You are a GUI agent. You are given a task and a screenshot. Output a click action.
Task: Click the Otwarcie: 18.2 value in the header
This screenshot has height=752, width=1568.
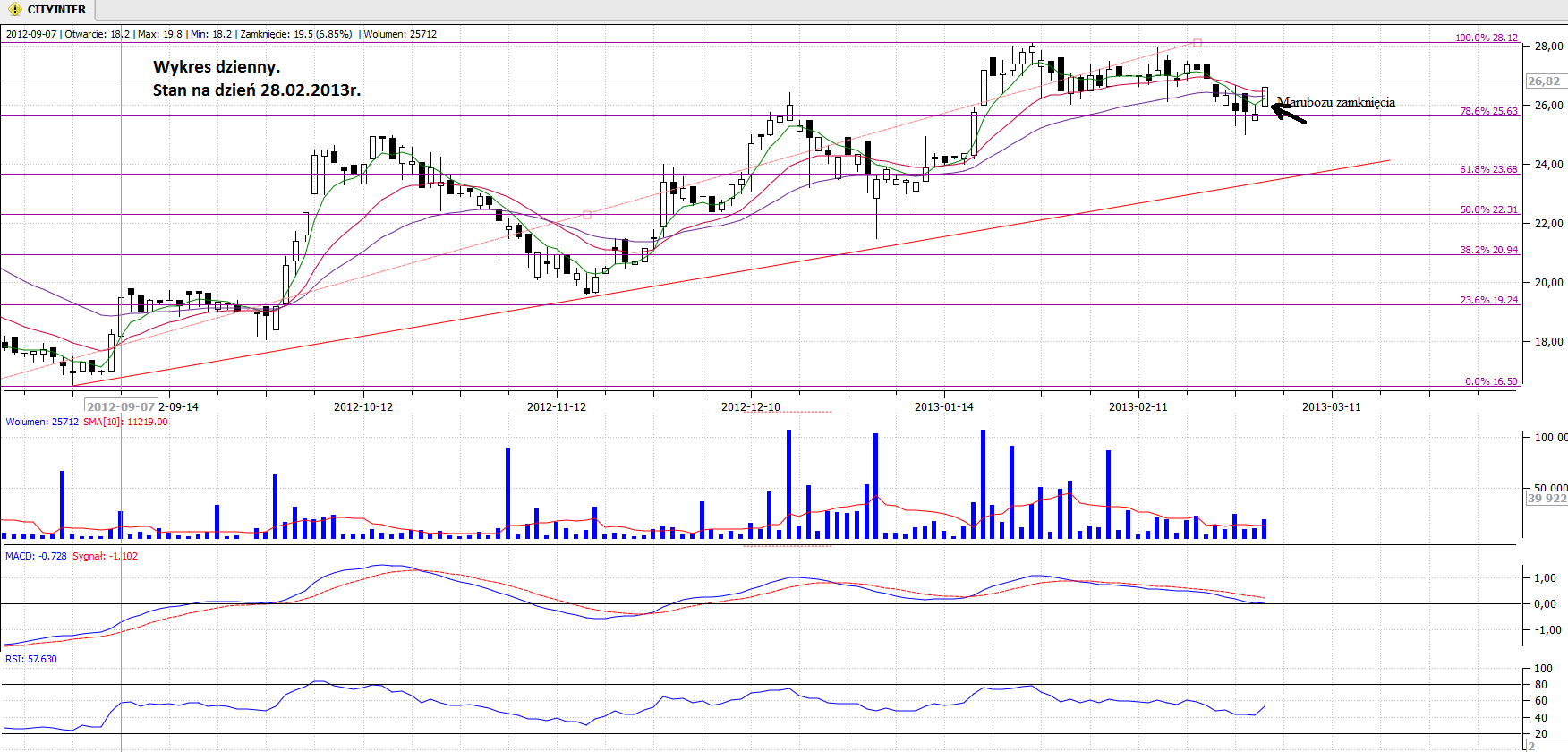pos(97,34)
